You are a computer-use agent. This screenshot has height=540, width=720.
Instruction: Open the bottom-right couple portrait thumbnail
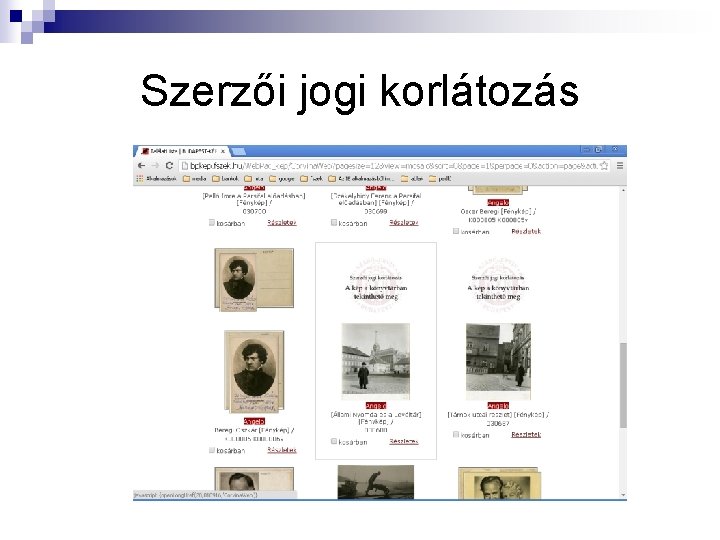499,483
